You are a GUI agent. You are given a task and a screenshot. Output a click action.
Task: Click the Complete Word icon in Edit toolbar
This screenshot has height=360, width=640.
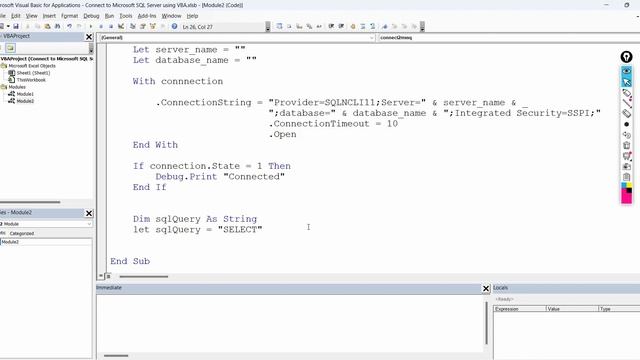tap(319, 26)
